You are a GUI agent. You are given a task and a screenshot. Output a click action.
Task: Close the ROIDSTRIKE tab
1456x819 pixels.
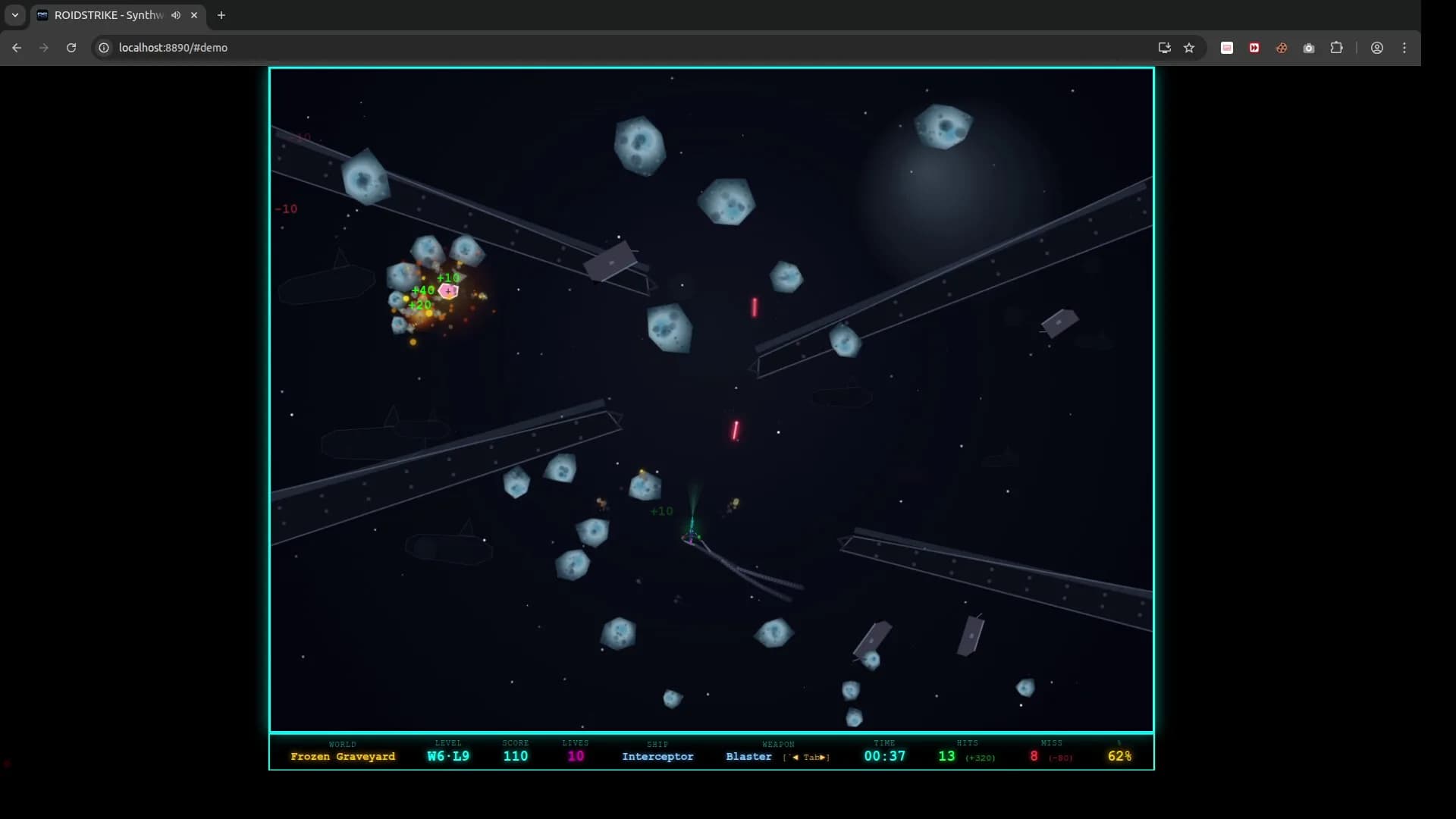tap(194, 15)
